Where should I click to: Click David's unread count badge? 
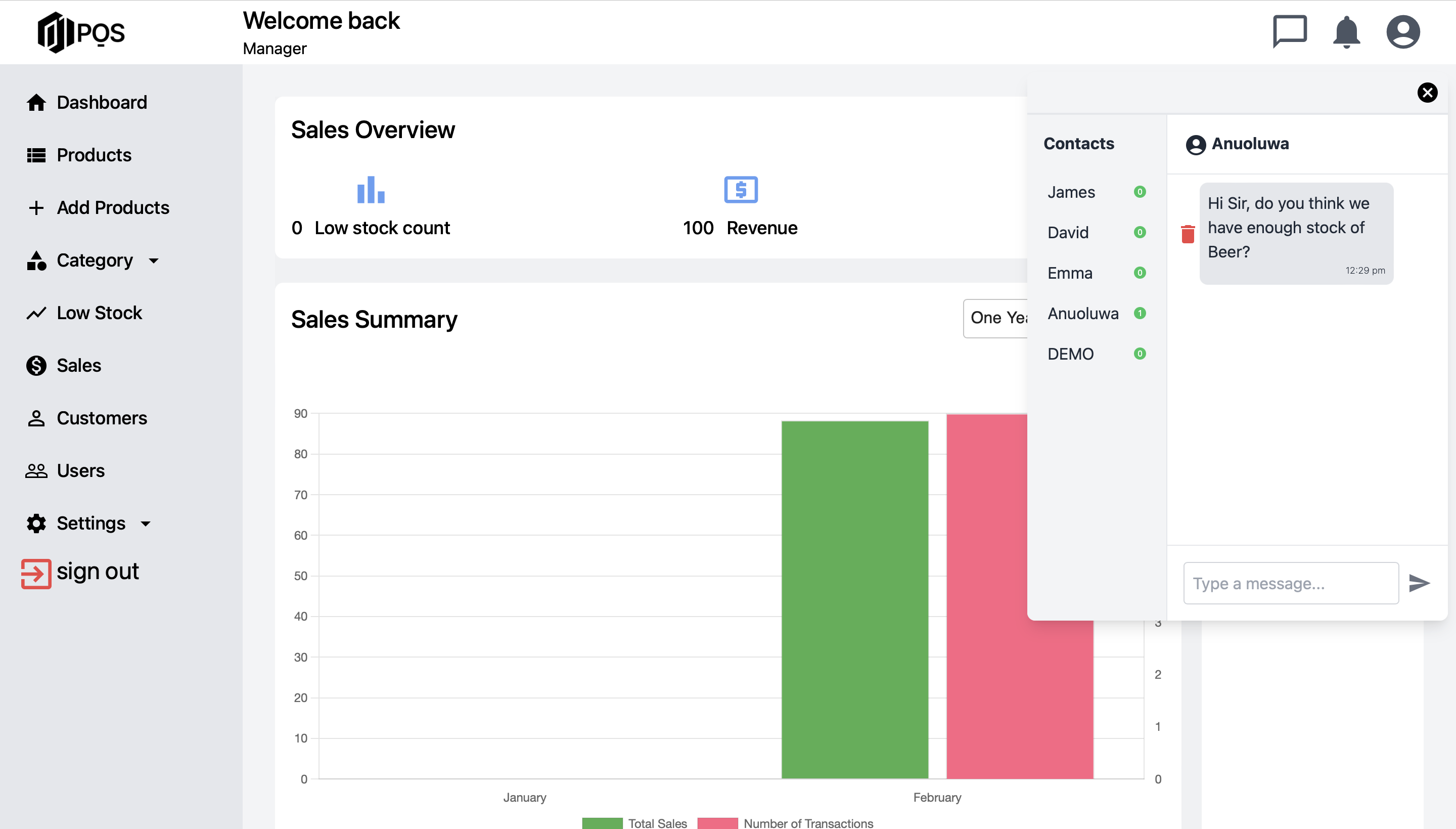pyautogui.click(x=1140, y=232)
